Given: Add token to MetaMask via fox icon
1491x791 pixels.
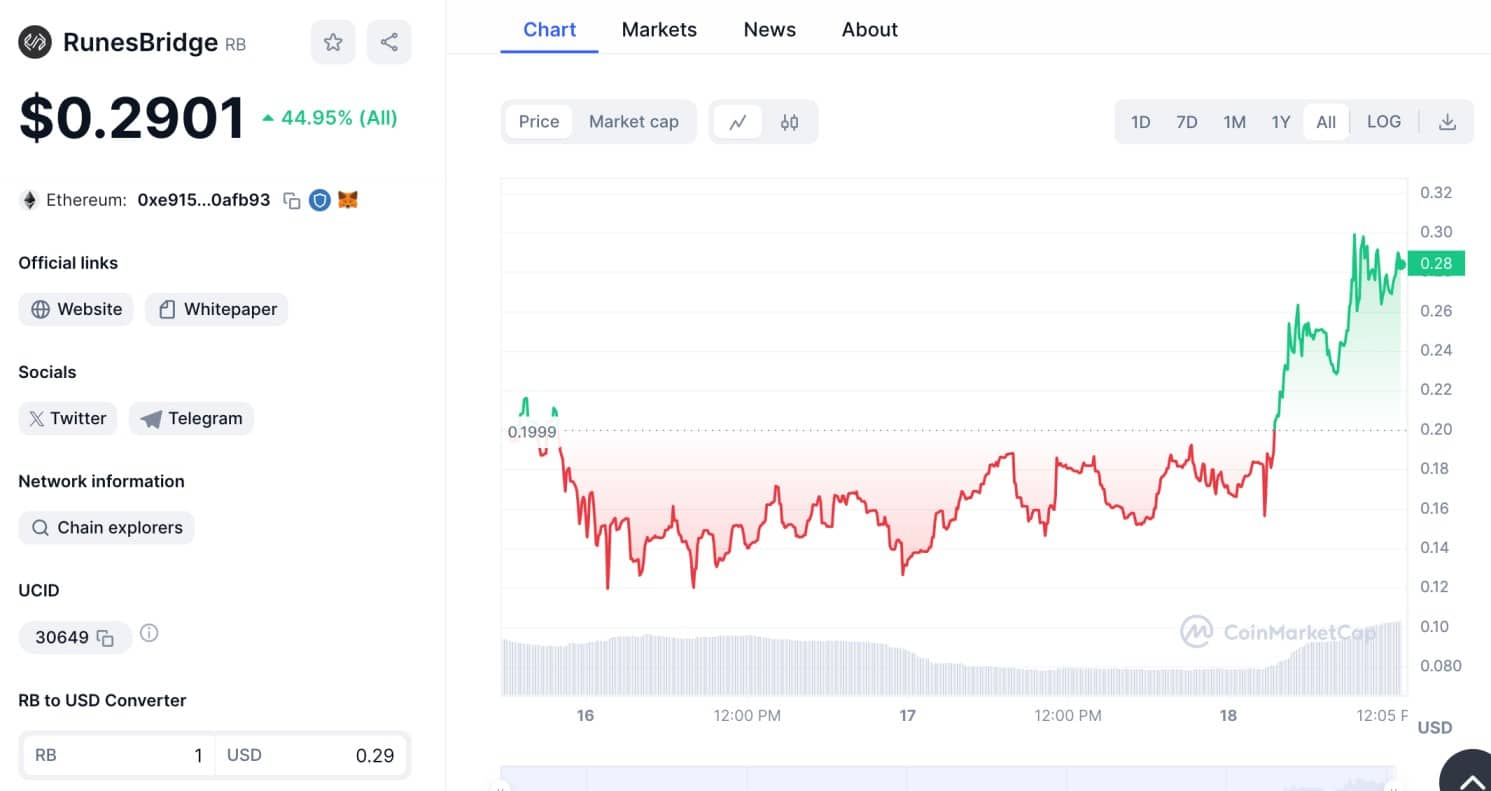Looking at the screenshot, I should point(347,200).
